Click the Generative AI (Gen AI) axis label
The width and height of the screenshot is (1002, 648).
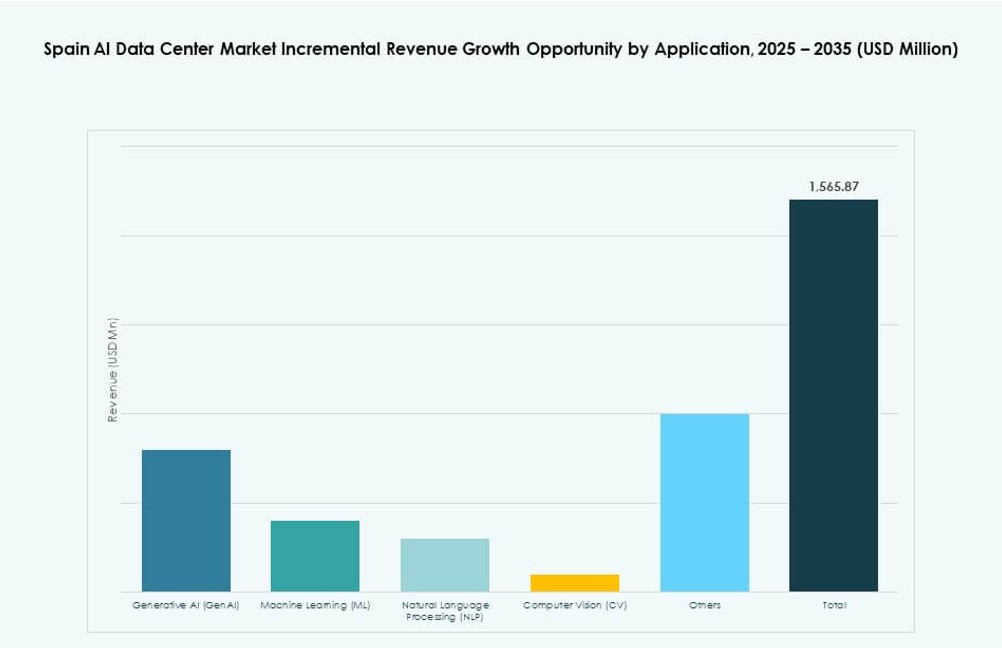tap(185, 604)
